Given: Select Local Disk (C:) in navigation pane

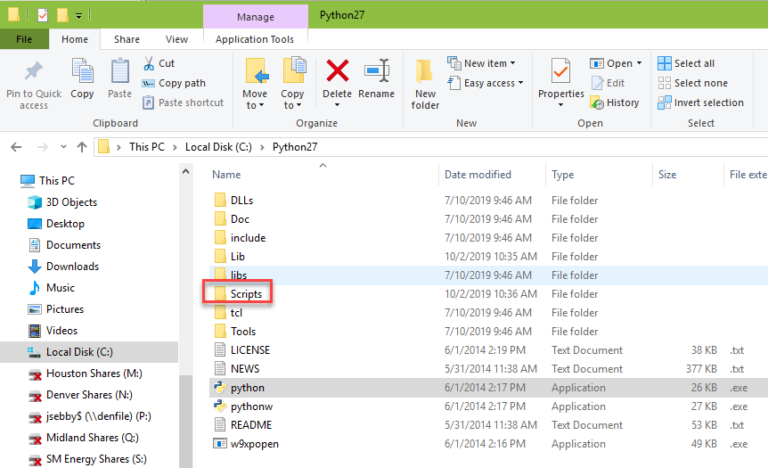Looking at the screenshot, I should point(89,352).
